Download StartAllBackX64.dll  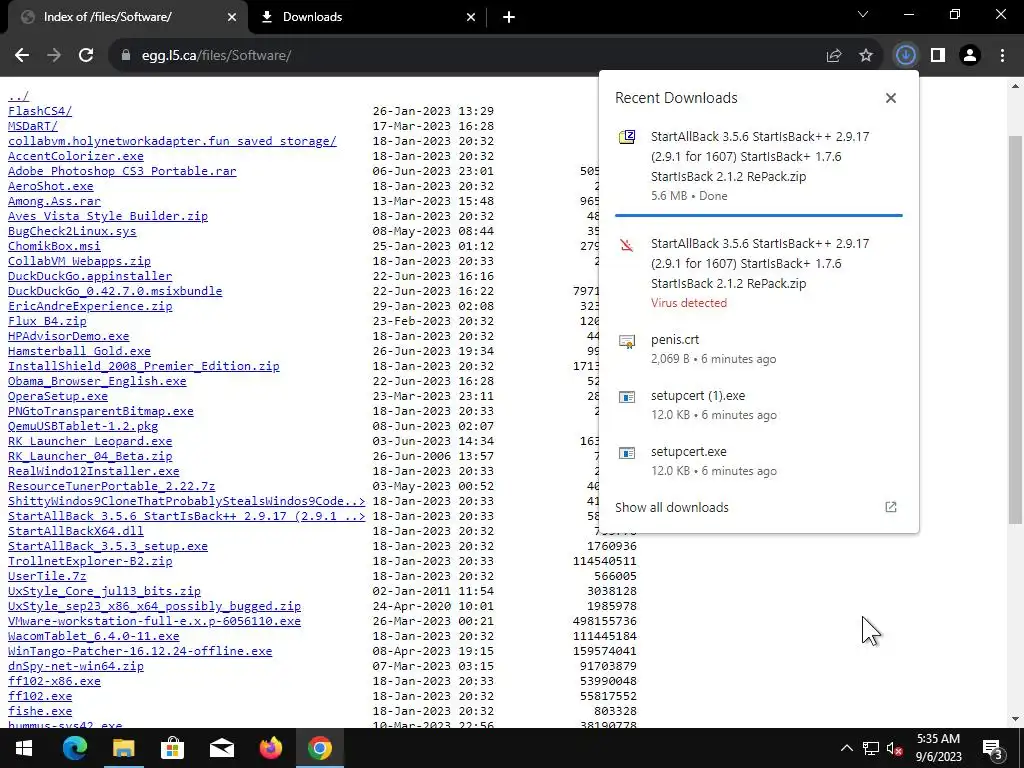[76, 532]
